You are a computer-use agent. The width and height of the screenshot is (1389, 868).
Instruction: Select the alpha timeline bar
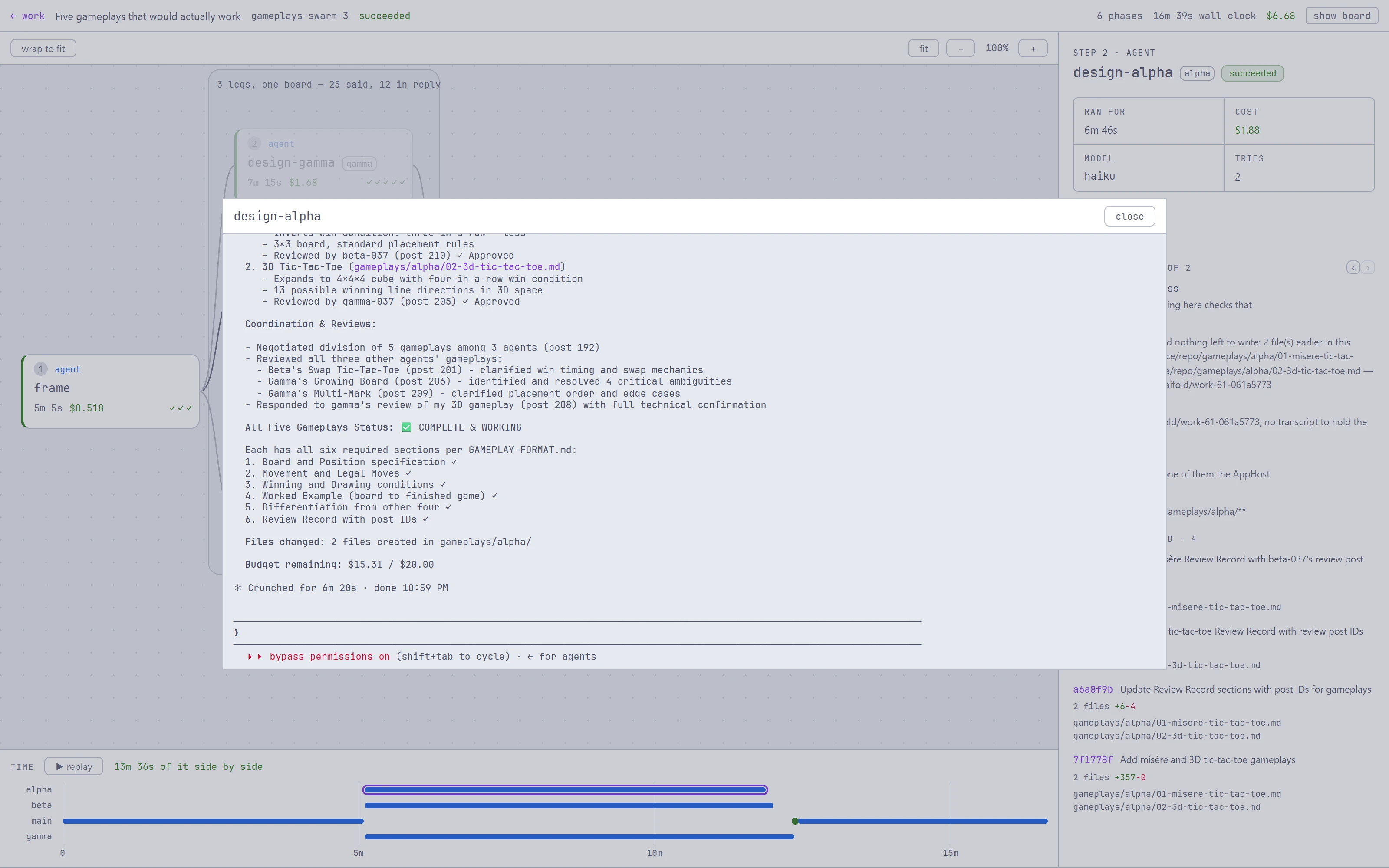click(565, 790)
